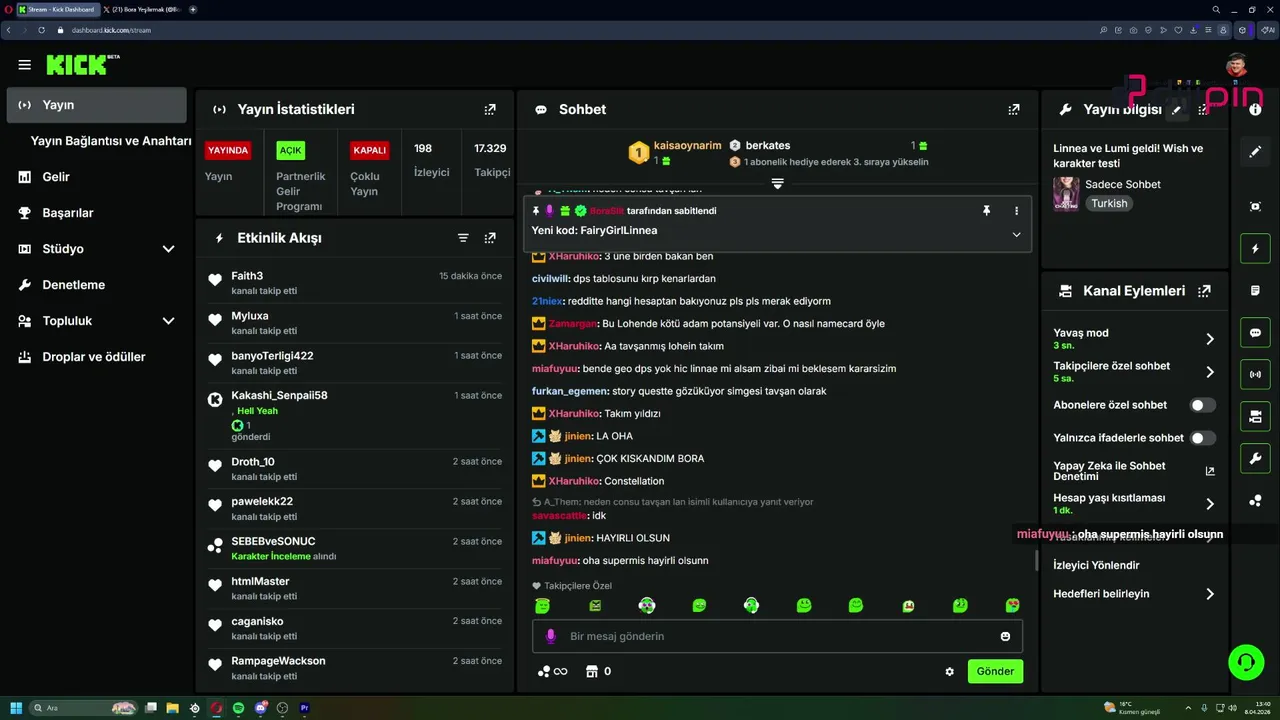Pop out the Sohbet chat panel
Screen dimensions: 1280x720
click(1014, 110)
